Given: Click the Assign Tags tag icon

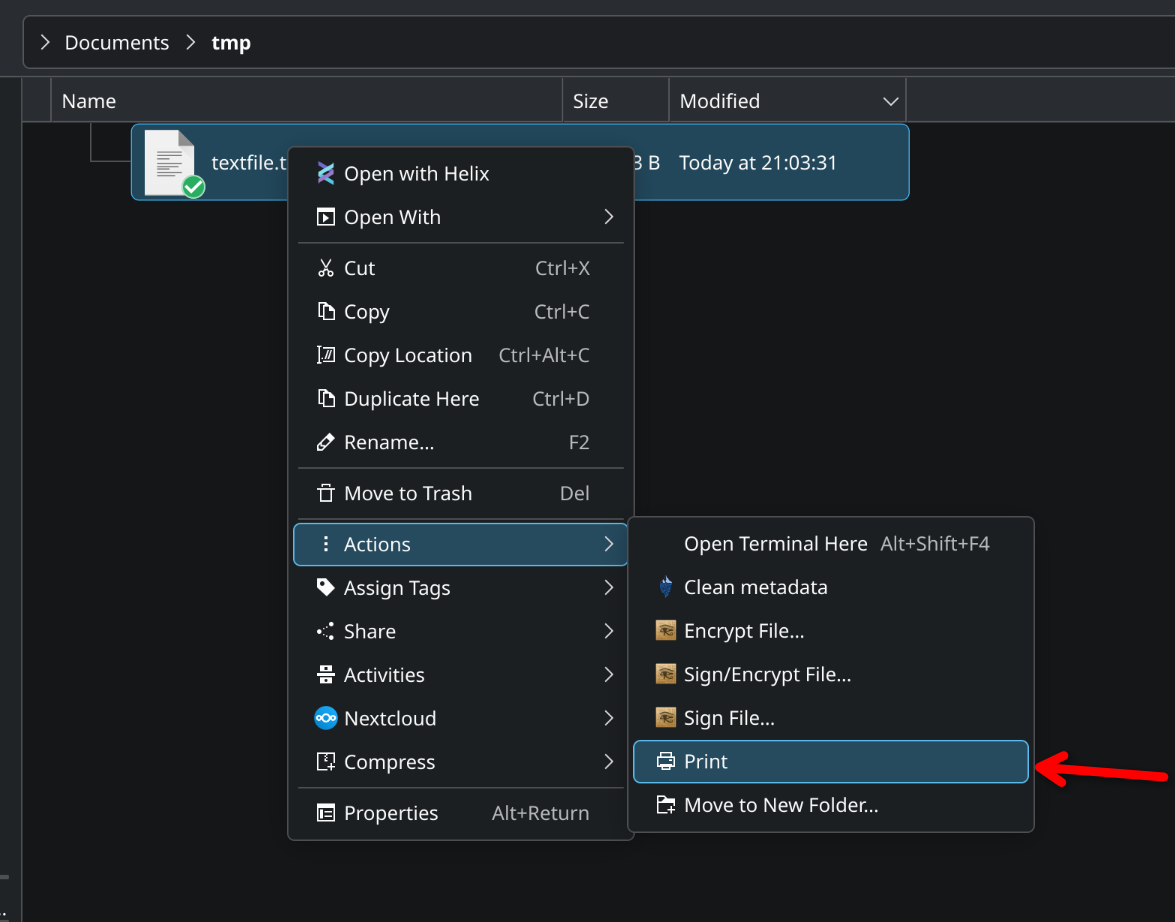Looking at the screenshot, I should click(325, 588).
